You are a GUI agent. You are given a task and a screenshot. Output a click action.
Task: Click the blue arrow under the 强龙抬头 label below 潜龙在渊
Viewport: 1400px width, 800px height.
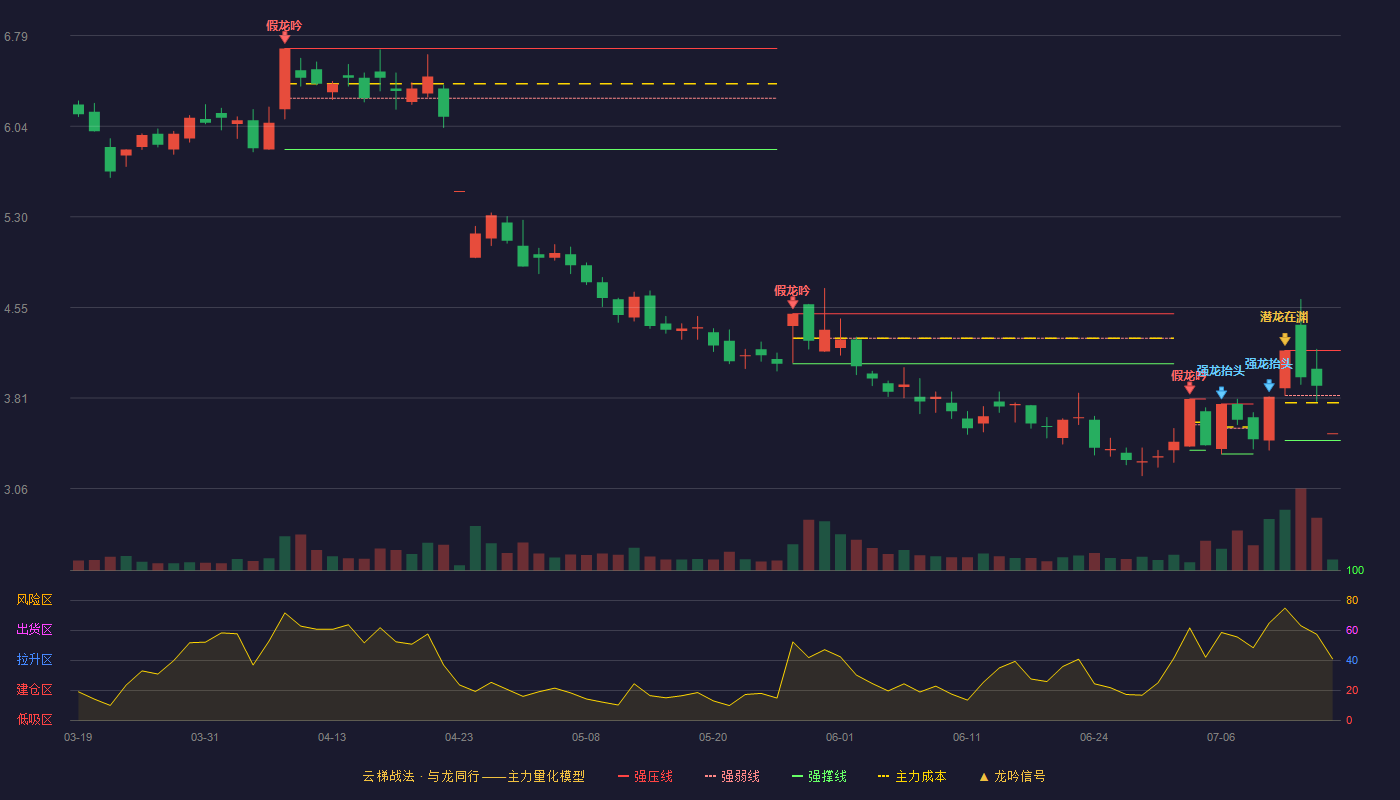(1269, 385)
